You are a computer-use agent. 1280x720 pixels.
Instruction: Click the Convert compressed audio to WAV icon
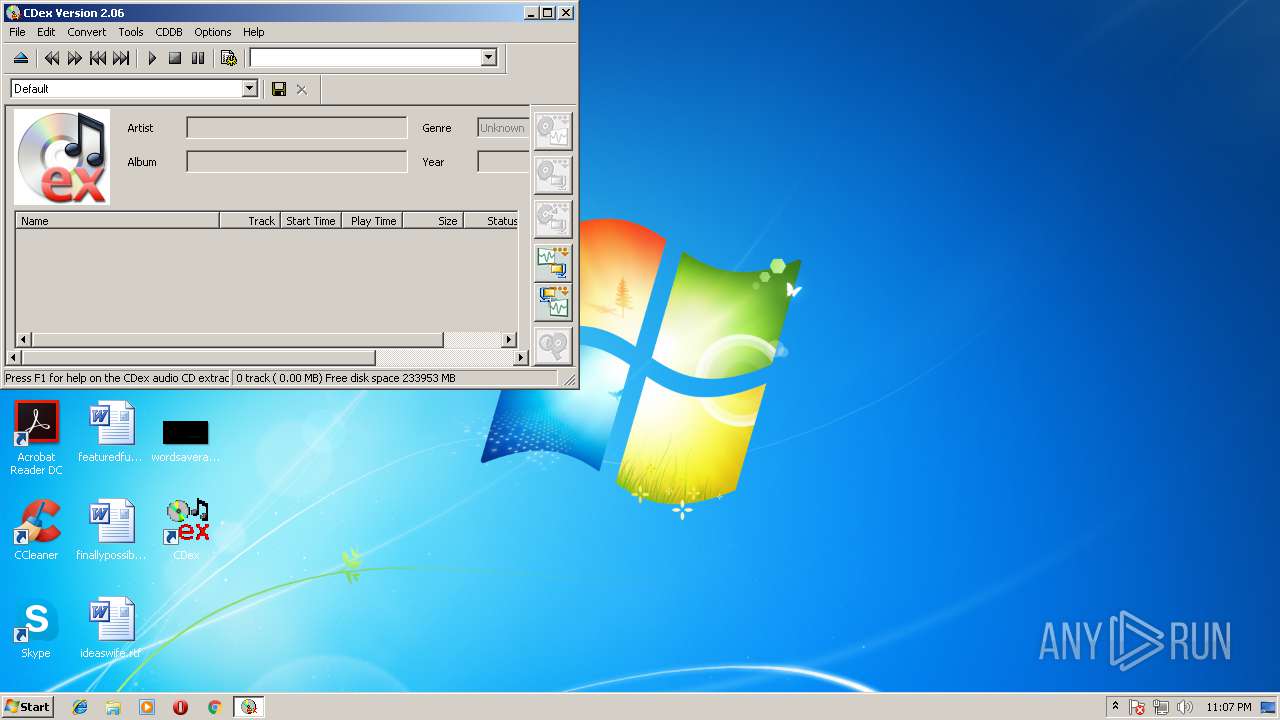553,303
